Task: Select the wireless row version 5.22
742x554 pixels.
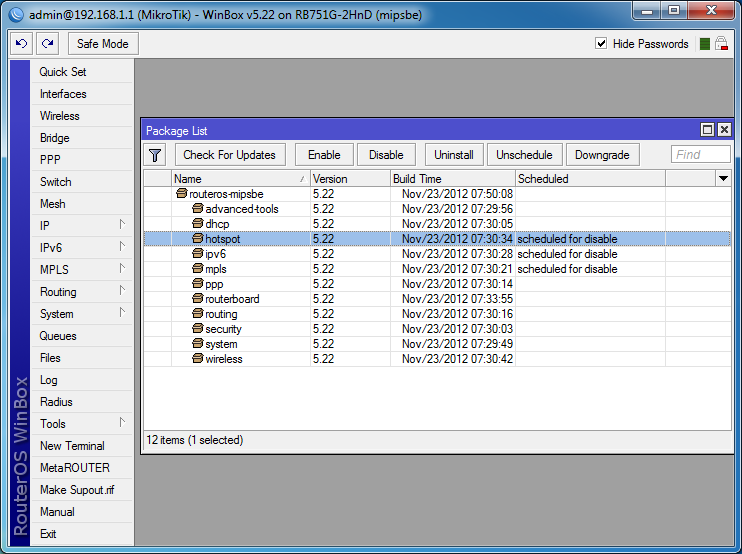Action: pyautogui.click(x=350, y=359)
